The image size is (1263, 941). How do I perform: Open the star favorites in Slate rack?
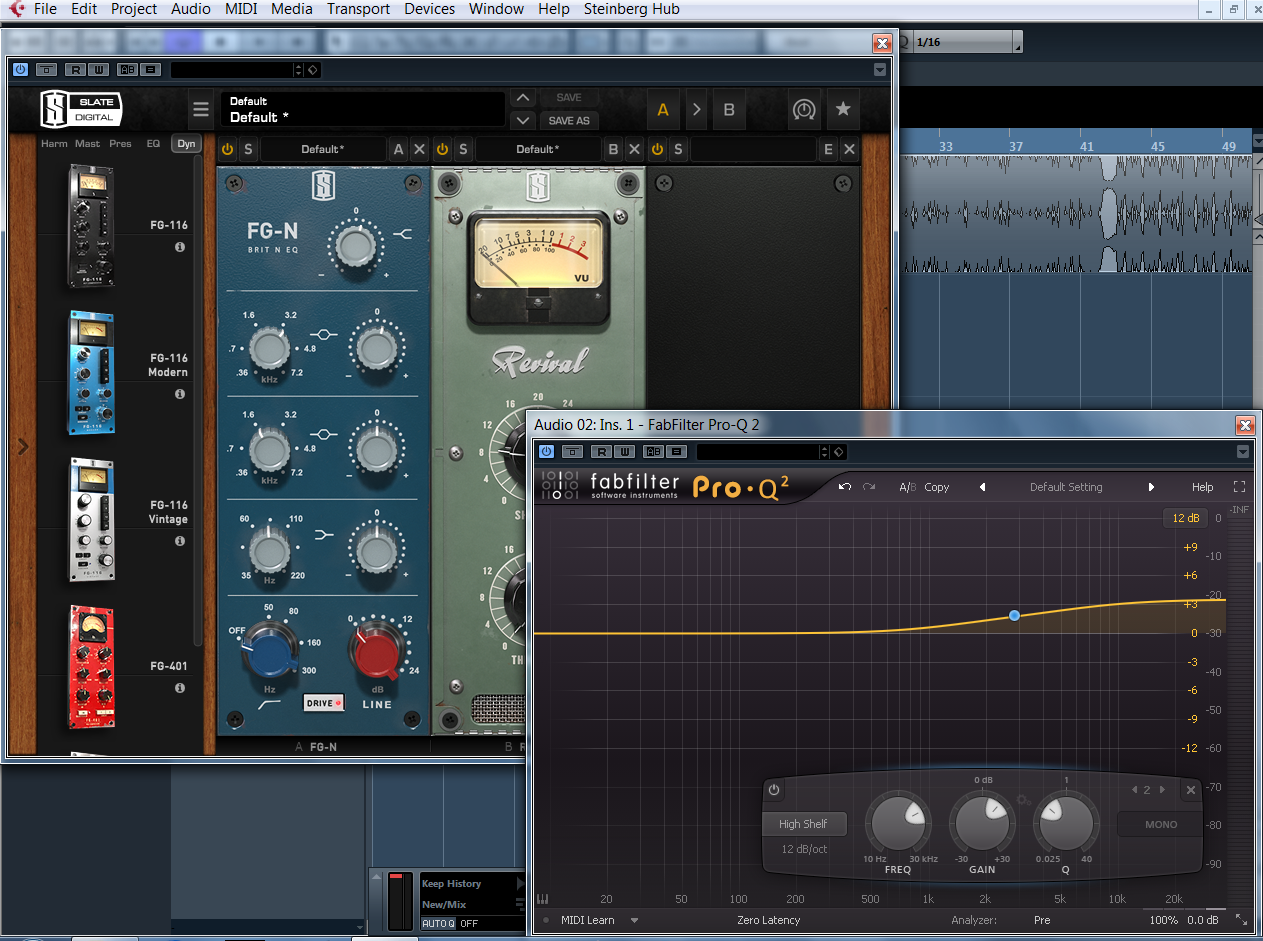[843, 109]
